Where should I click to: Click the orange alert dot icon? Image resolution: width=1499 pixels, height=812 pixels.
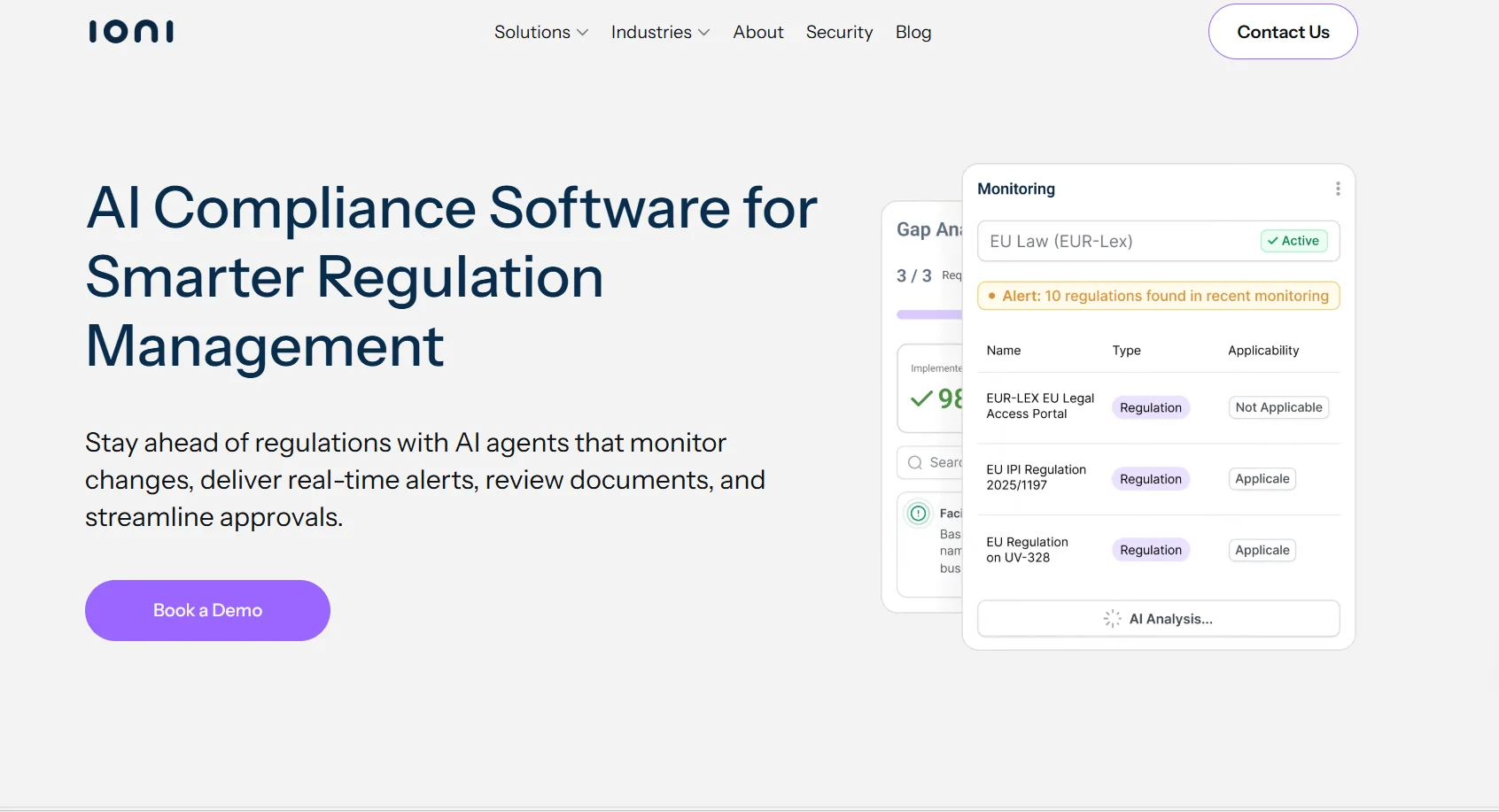(991, 296)
